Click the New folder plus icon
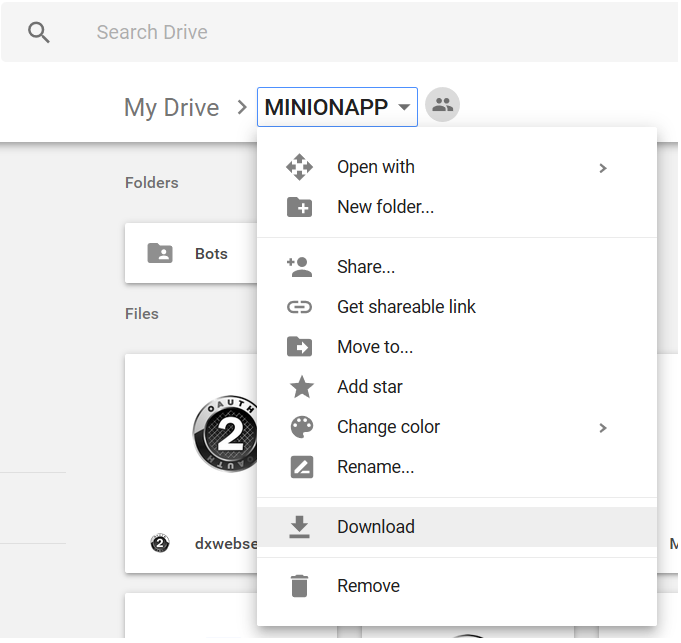 [299, 207]
